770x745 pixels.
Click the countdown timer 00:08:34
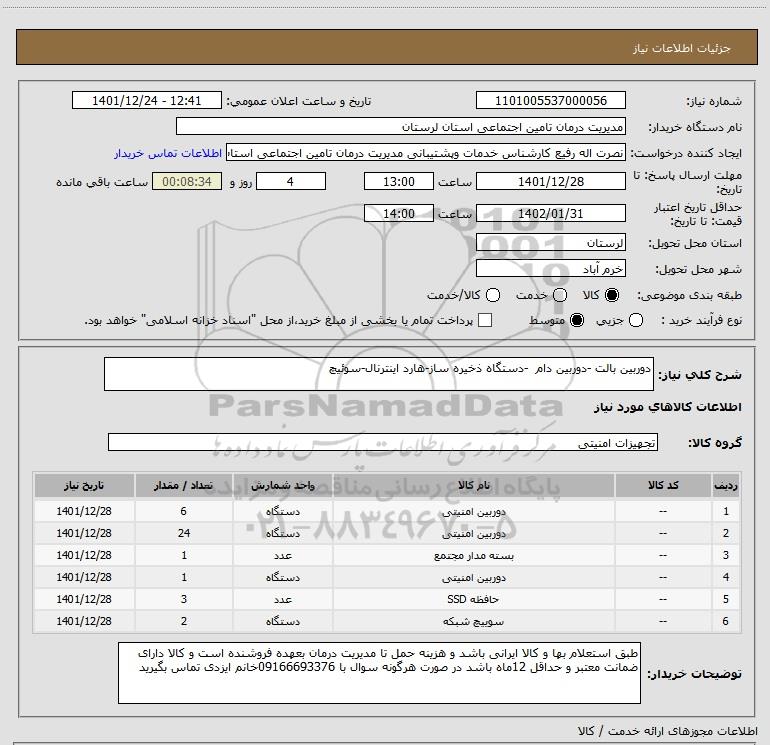[187, 182]
